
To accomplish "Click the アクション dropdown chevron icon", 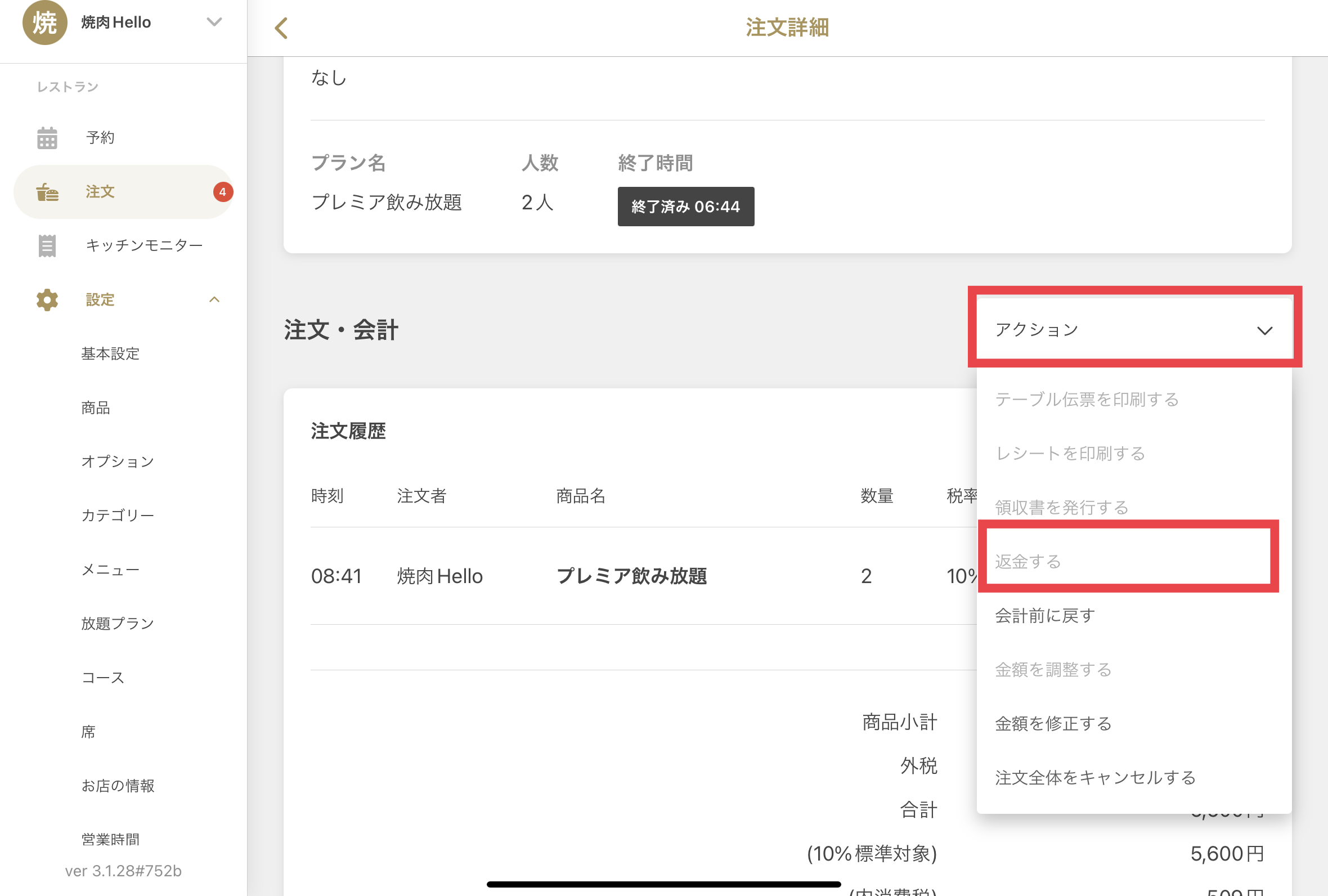I will click(x=1266, y=330).
